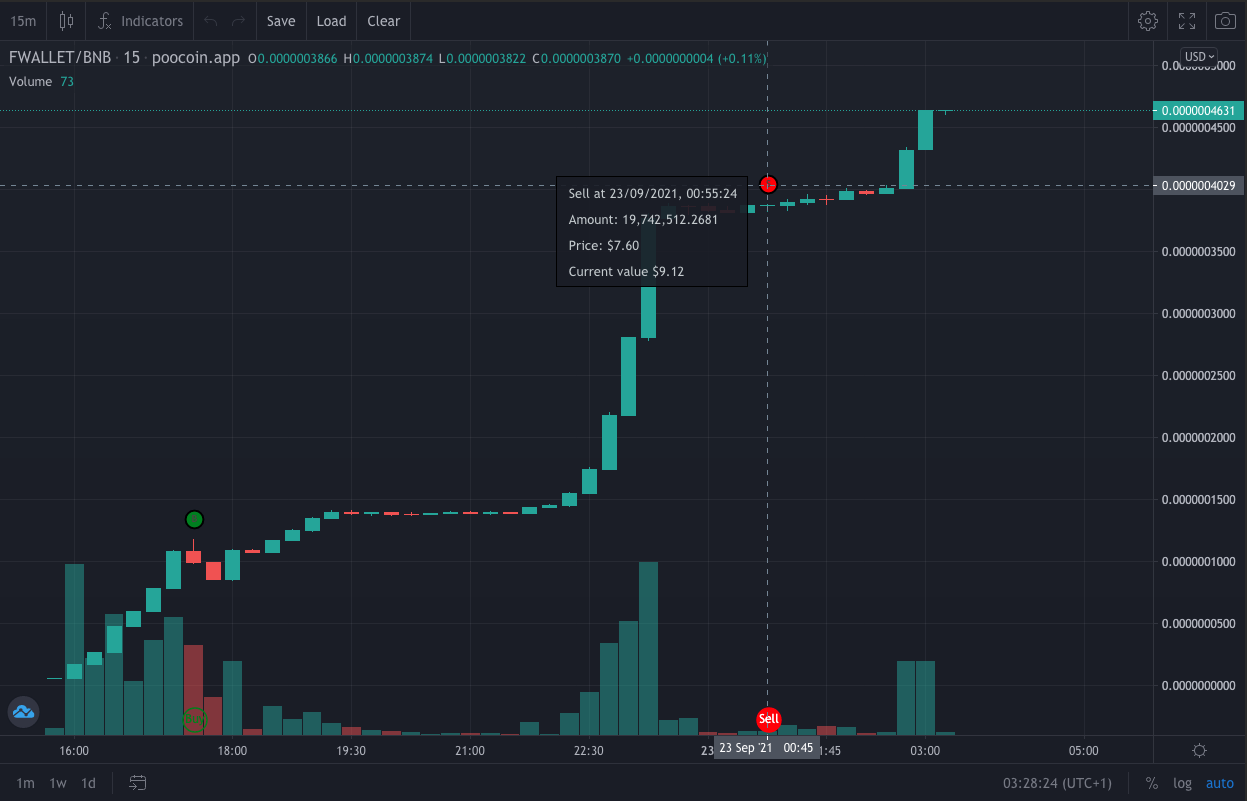The height and width of the screenshot is (801, 1247).
Task: Click the TradingView cloud logo
Action: (x=23, y=712)
